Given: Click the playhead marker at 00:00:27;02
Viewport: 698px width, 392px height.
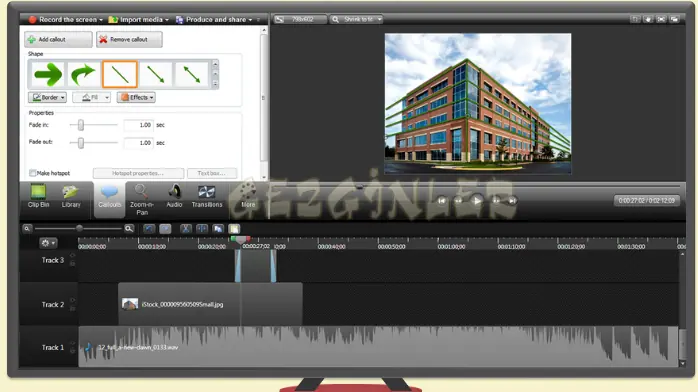Looking at the screenshot, I should click(x=241, y=241).
